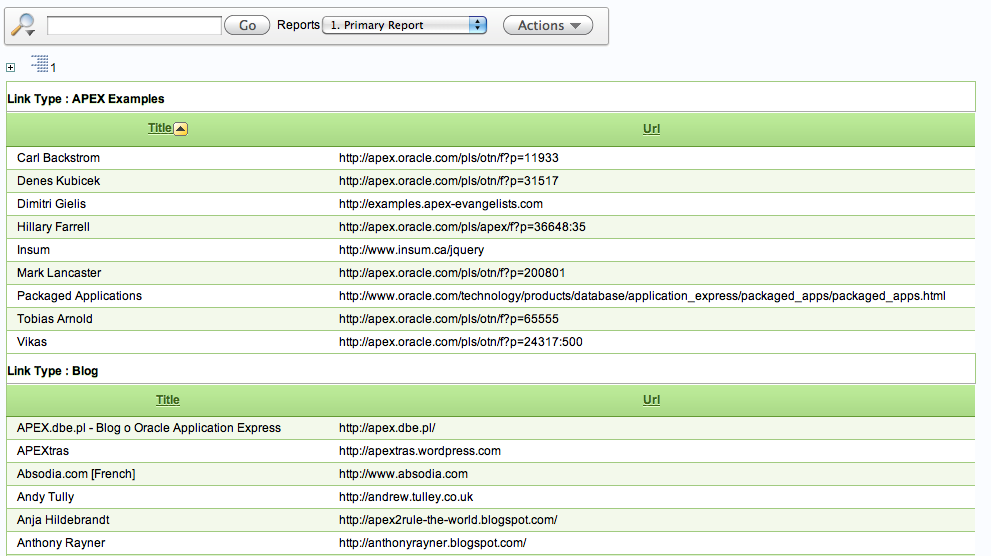991x556 pixels.
Task: Click the Packaged Applications title cell
Action: (x=79, y=296)
